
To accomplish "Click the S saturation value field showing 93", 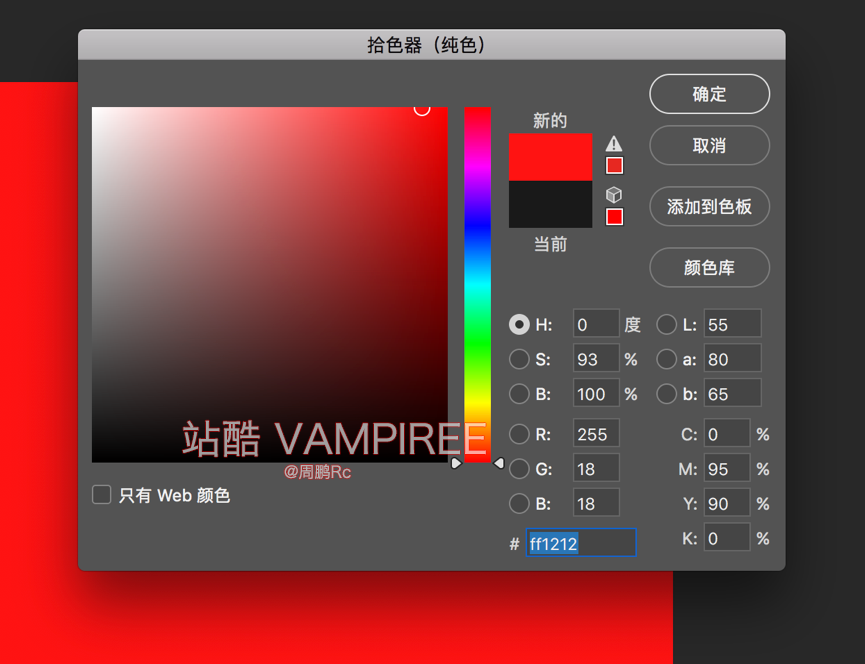I will [x=596, y=358].
